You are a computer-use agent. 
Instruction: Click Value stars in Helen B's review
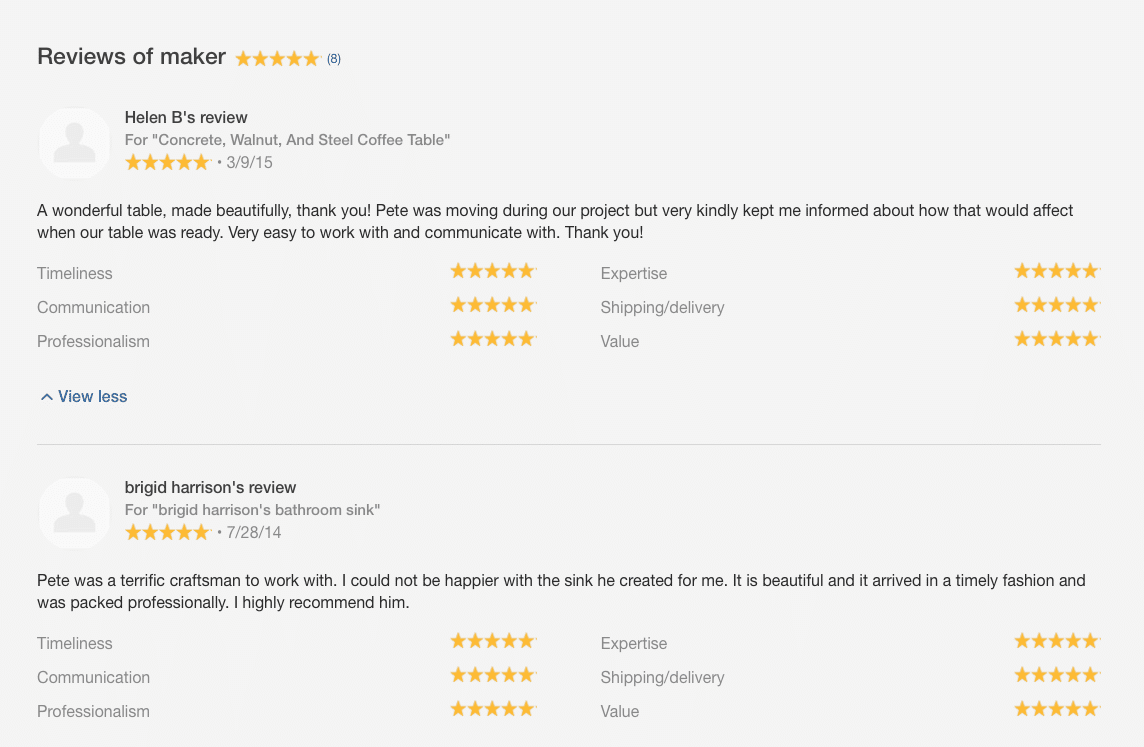[x=1056, y=339]
